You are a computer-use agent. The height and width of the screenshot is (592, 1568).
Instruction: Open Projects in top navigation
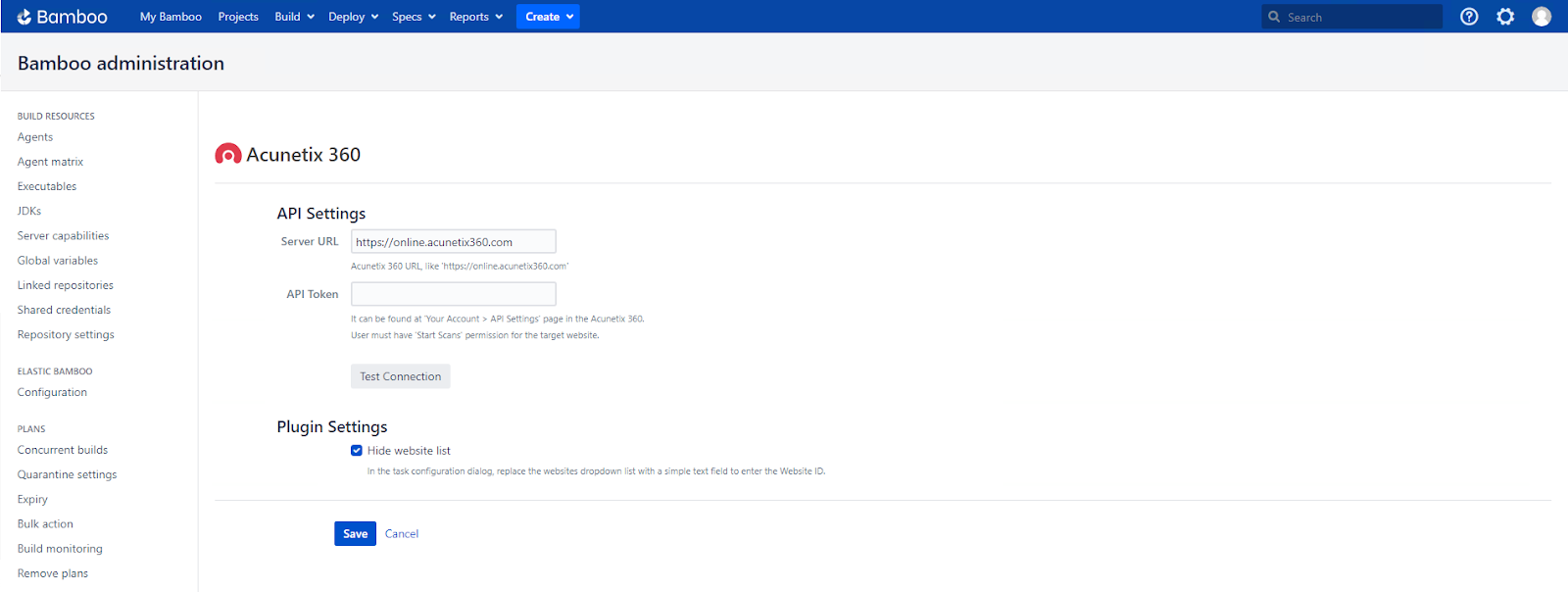tap(238, 17)
